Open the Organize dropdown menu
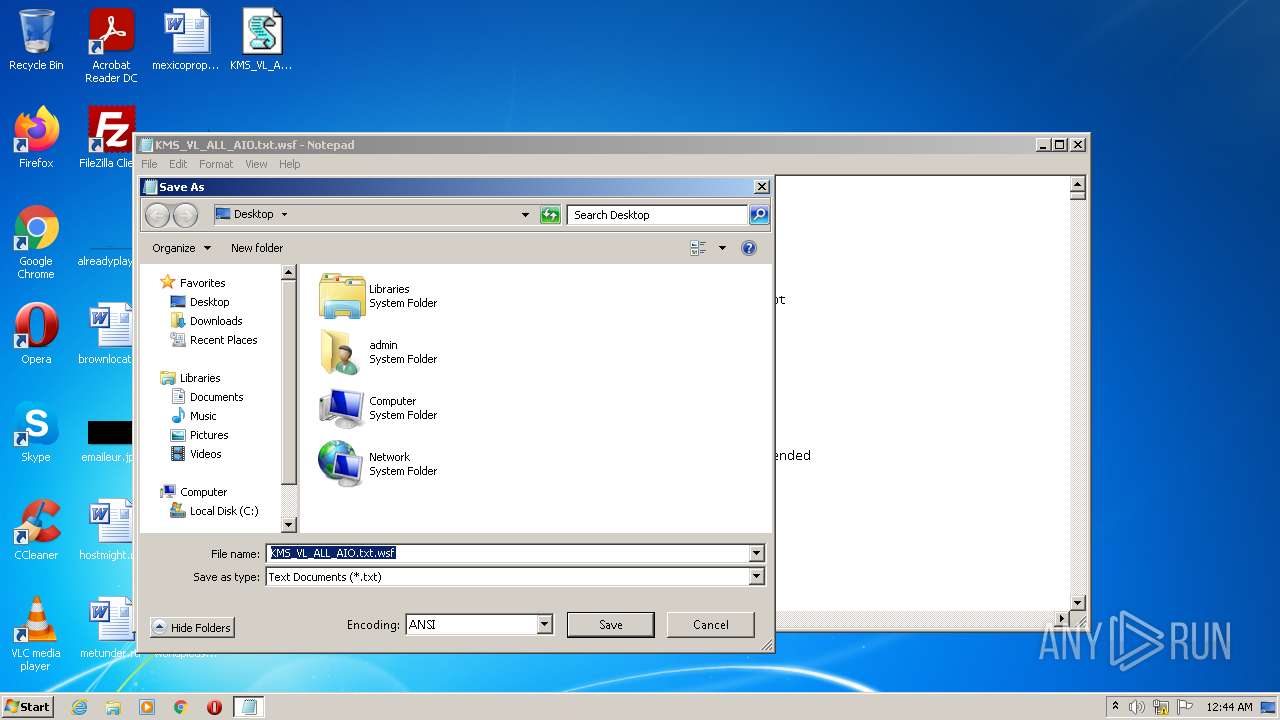Image resolution: width=1280 pixels, height=720 pixels. 181,248
